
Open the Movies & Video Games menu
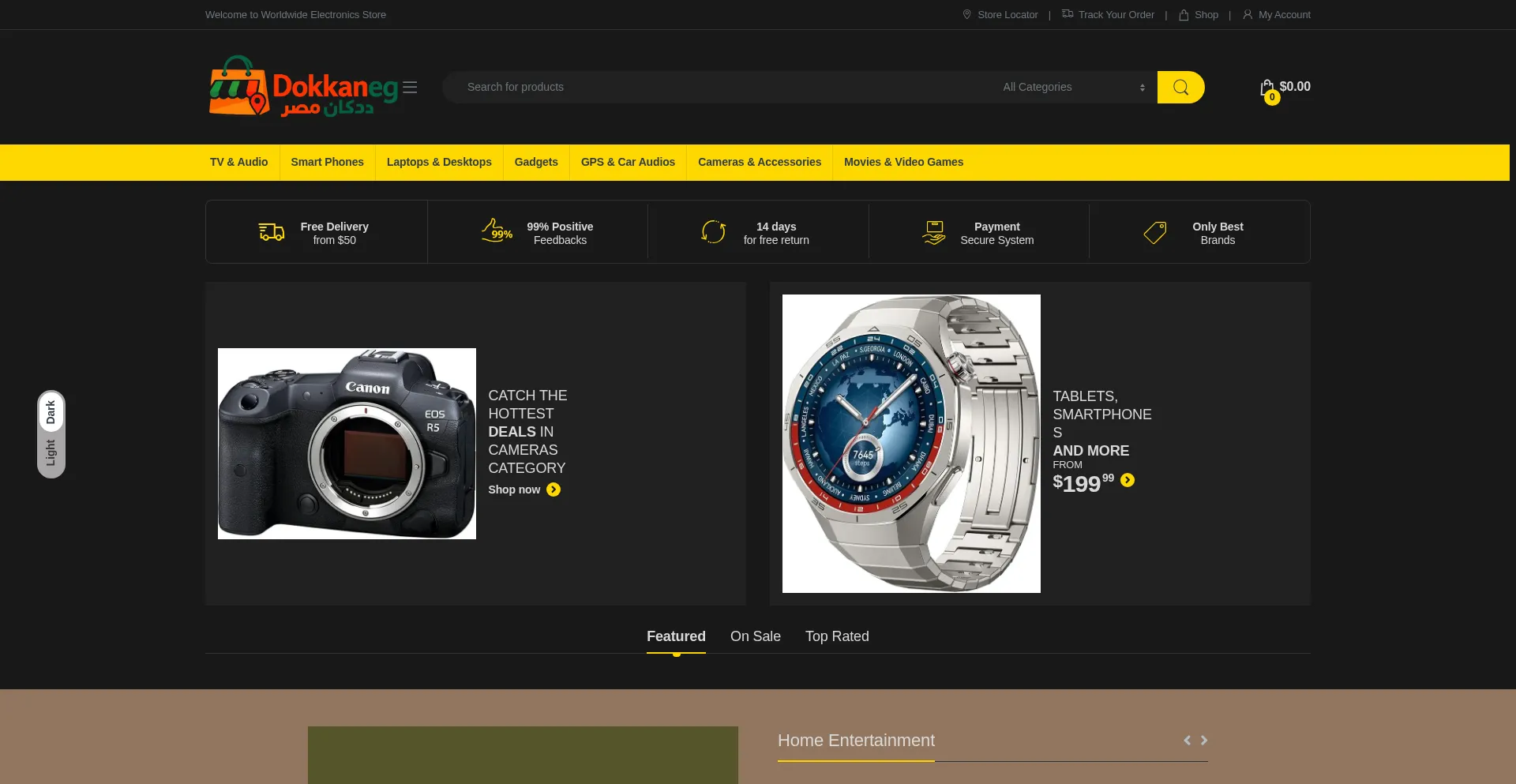point(903,162)
